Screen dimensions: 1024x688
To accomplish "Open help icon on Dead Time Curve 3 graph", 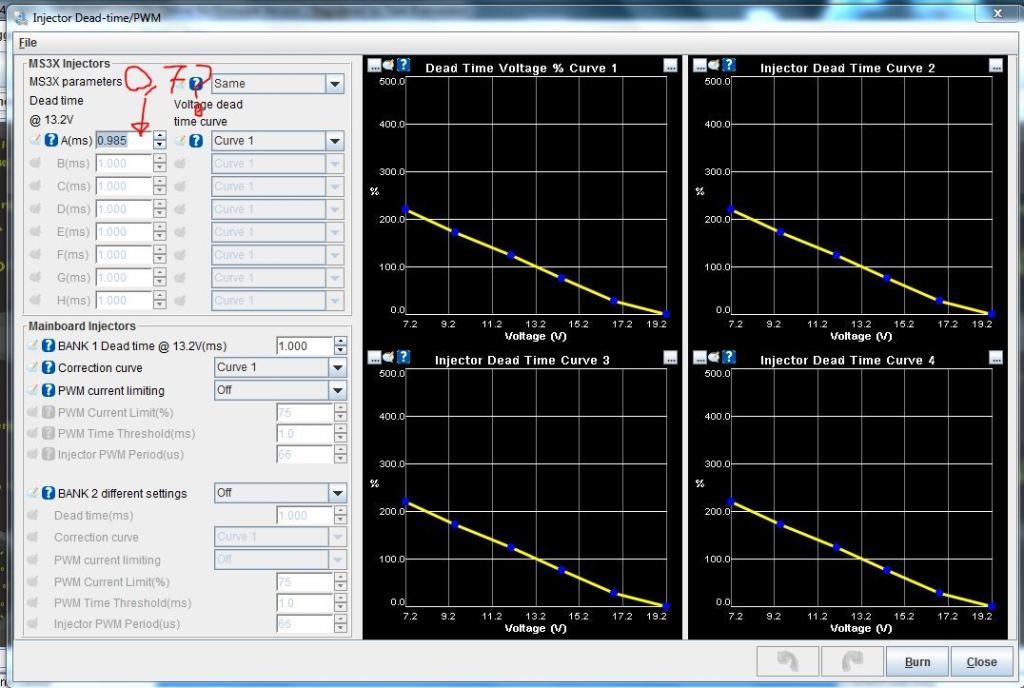I will point(404,357).
